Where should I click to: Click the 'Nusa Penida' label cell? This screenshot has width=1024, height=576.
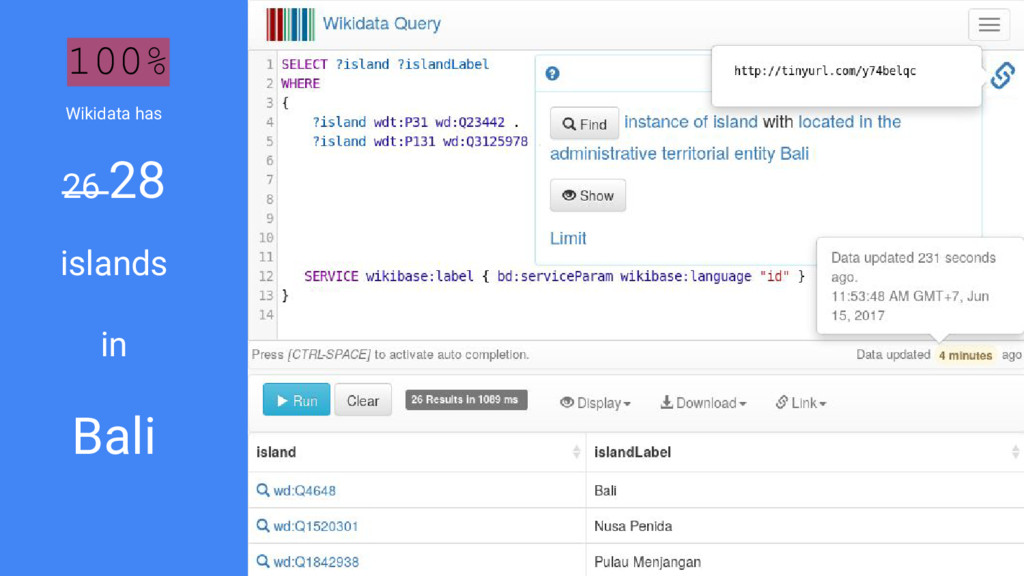coord(633,526)
